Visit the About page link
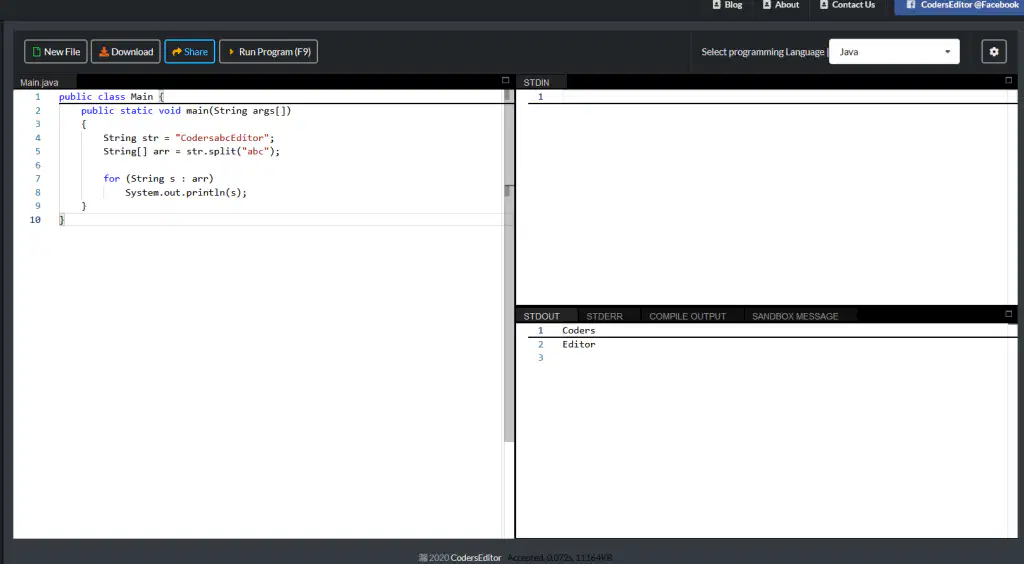The image size is (1024, 564). pos(780,5)
